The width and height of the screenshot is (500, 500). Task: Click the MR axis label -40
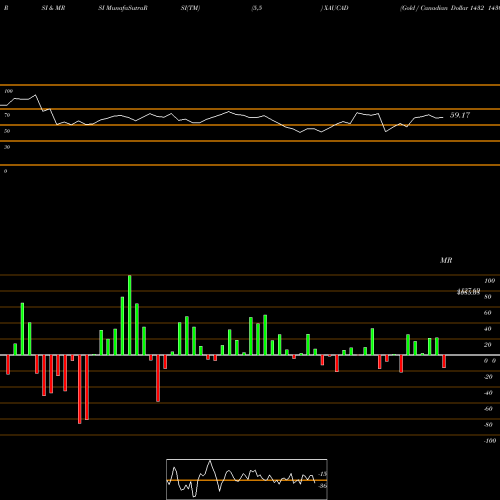488,393
